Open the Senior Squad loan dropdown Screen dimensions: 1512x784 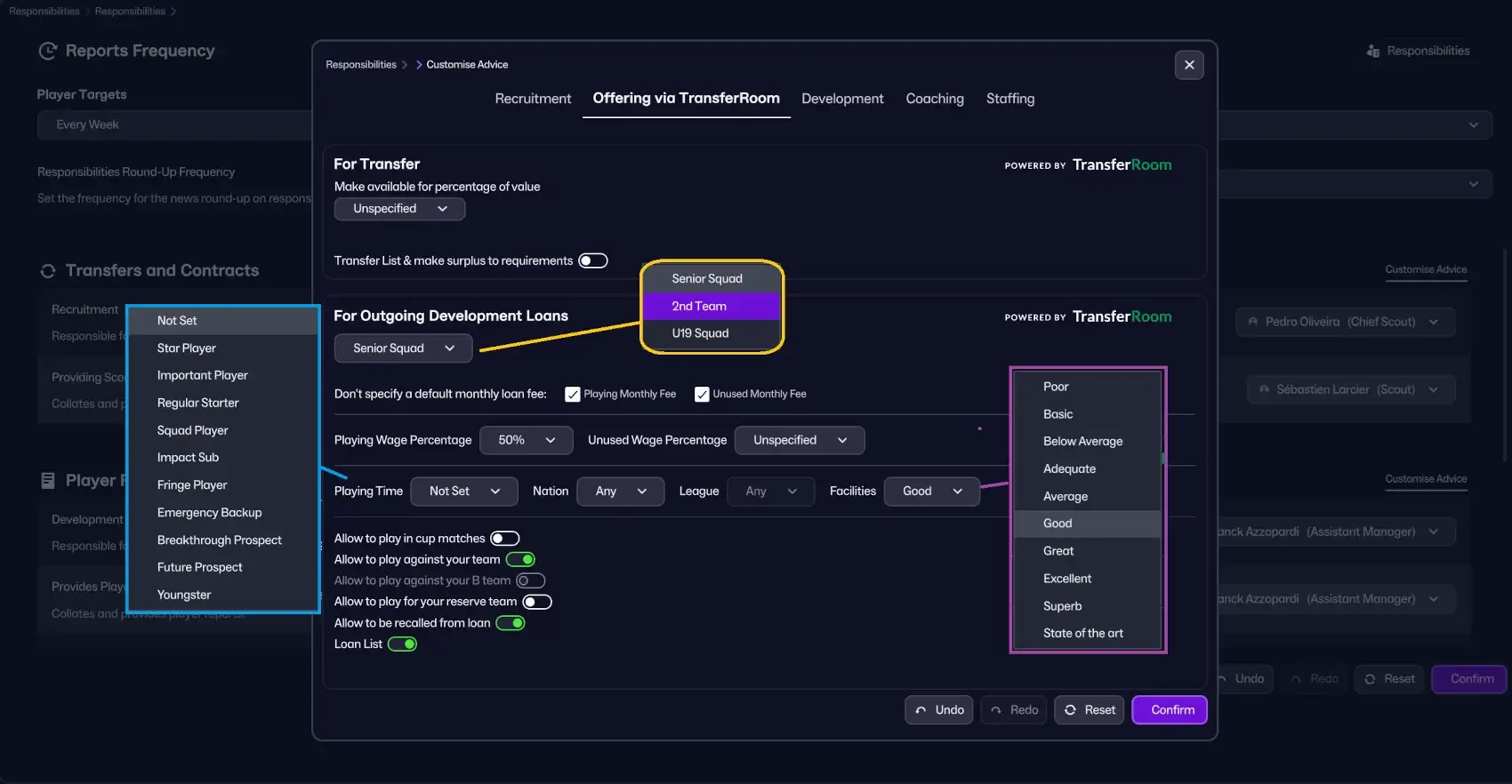click(403, 348)
